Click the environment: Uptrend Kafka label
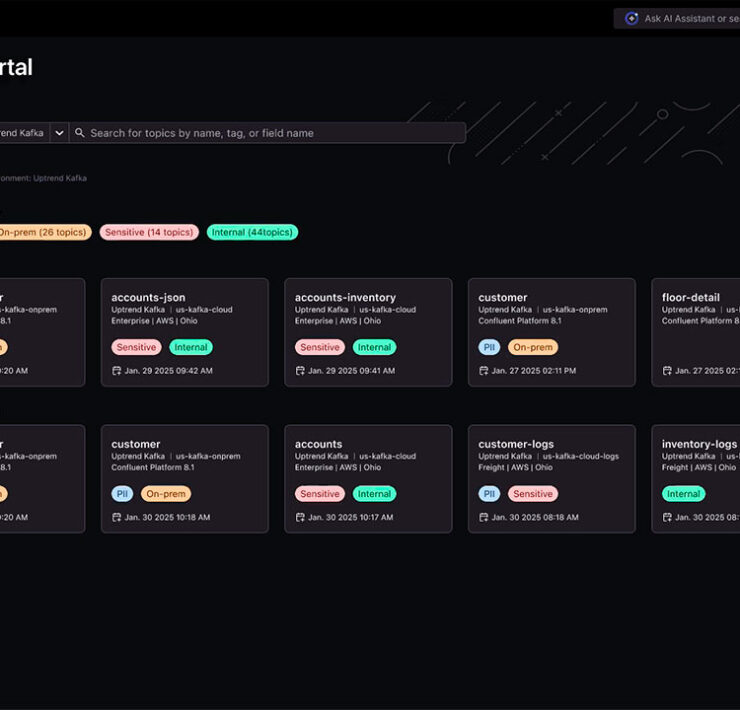 coord(43,178)
